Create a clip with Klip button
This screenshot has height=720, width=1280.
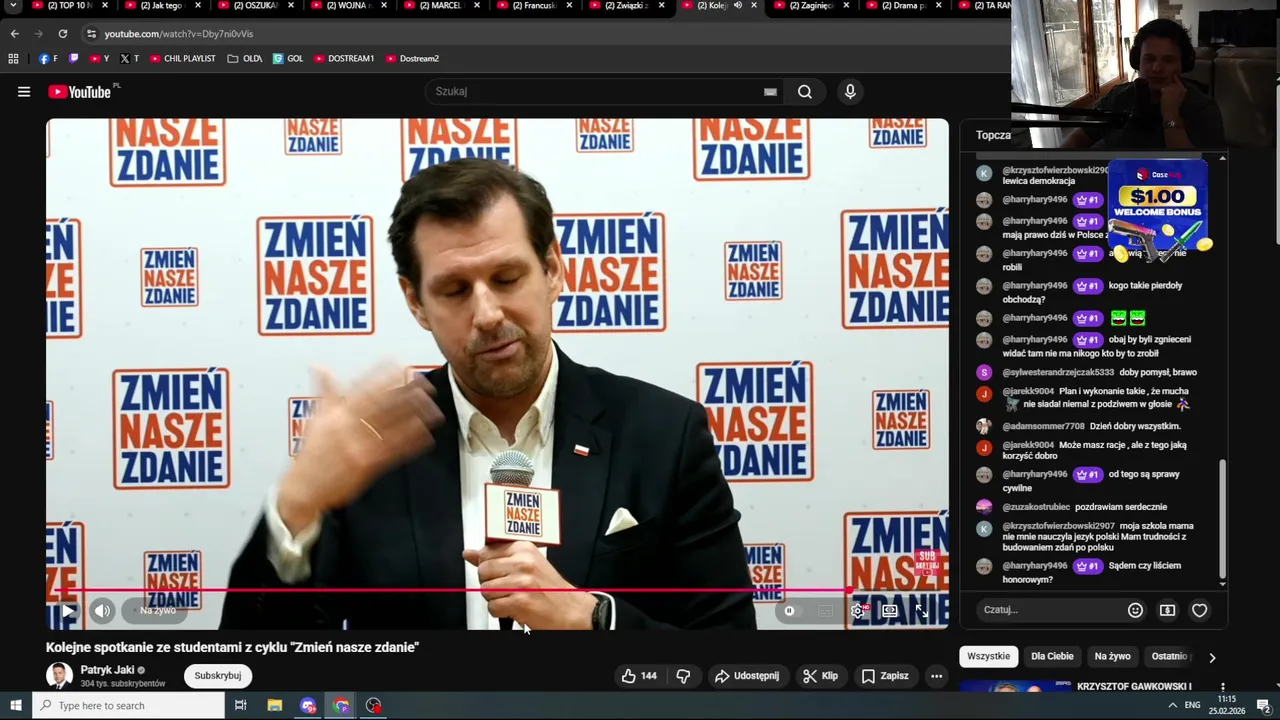[820, 676]
